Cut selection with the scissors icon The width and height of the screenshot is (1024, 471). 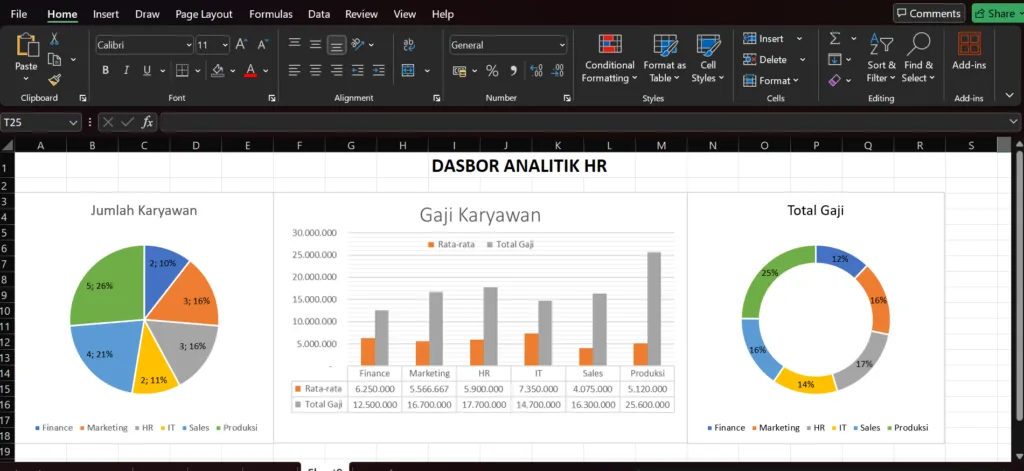tap(54, 39)
